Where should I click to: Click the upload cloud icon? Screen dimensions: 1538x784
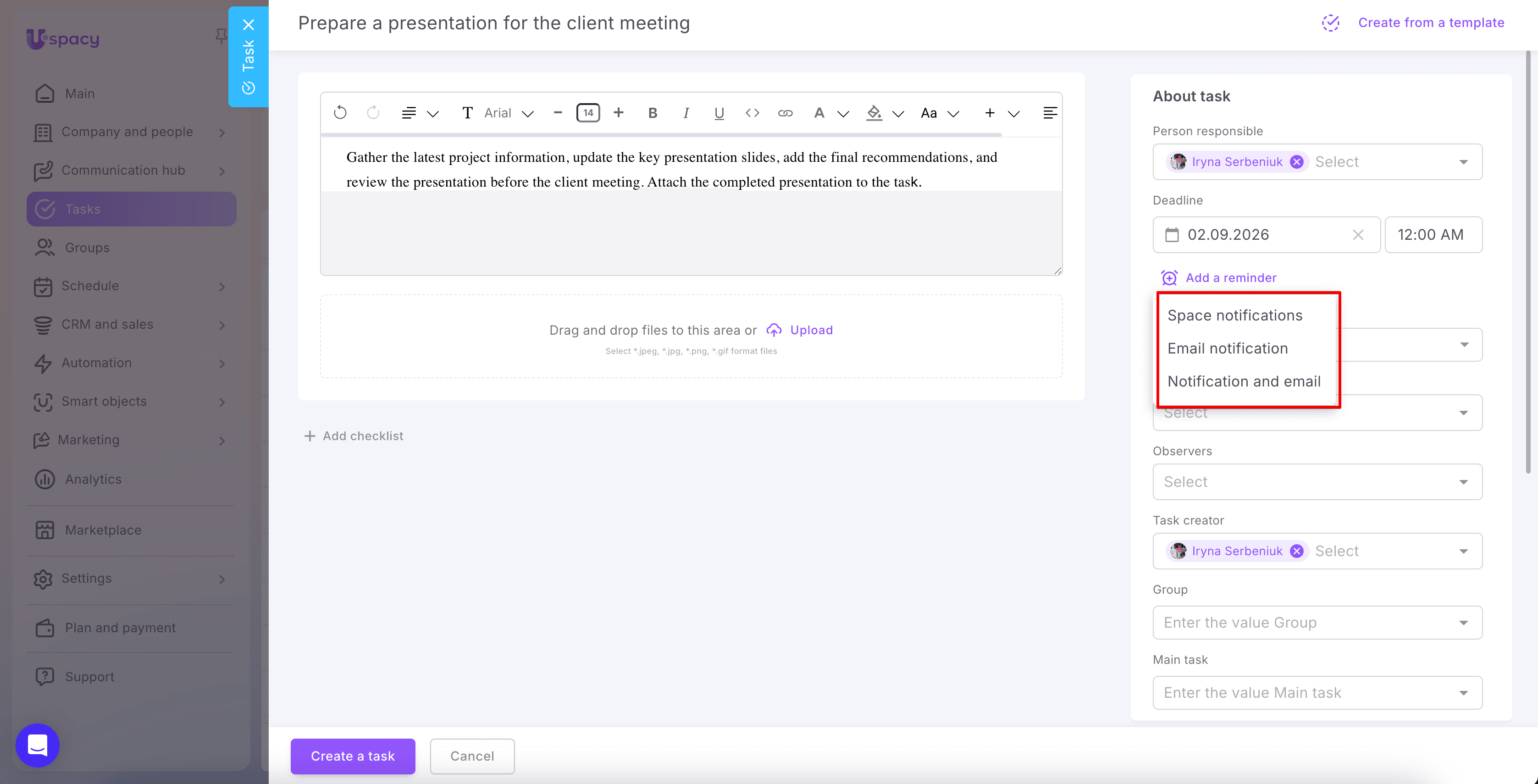point(774,330)
